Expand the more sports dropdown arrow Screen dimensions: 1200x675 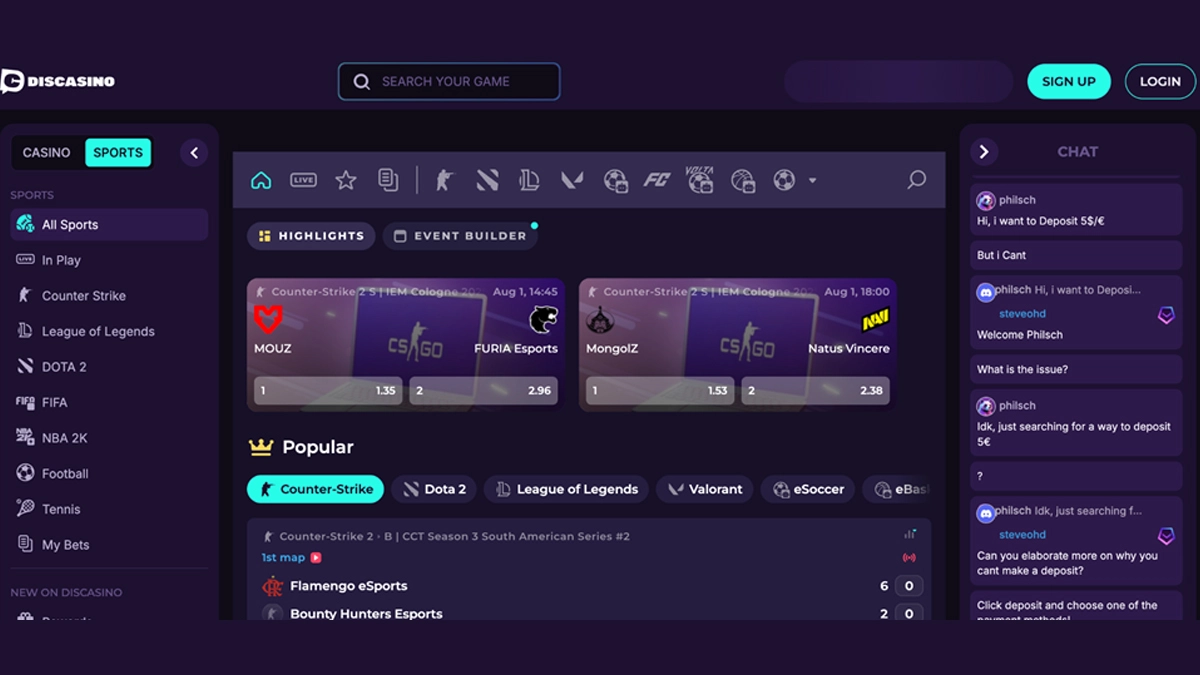coord(812,181)
